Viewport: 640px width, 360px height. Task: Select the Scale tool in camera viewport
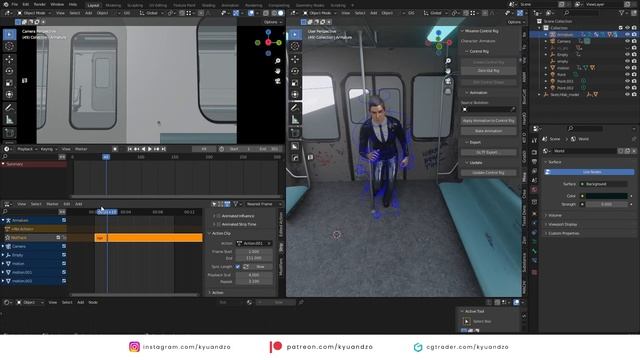[9, 83]
